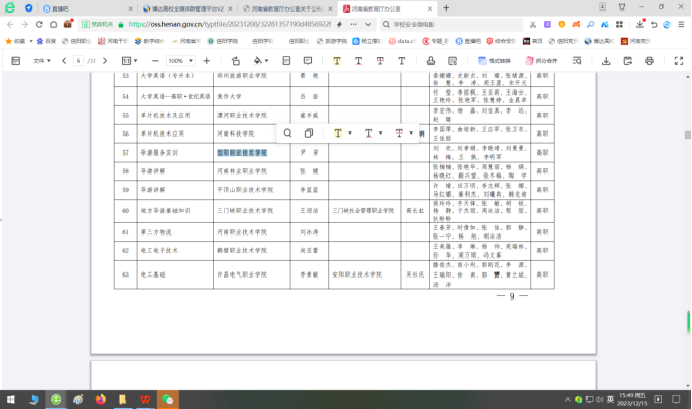692x409 pixels.
Task: Click the copy icon in floating selection toolbar
Action: click(x=310, y=133)
